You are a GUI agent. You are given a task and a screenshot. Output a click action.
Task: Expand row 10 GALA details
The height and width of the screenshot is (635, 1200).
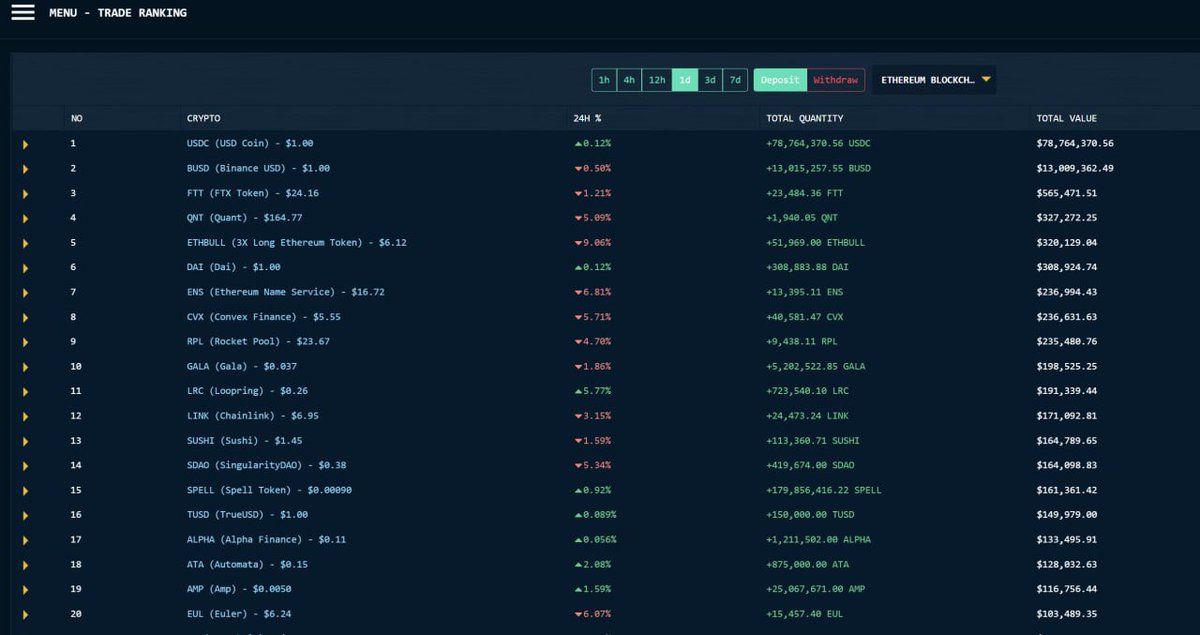coord(25,367)
